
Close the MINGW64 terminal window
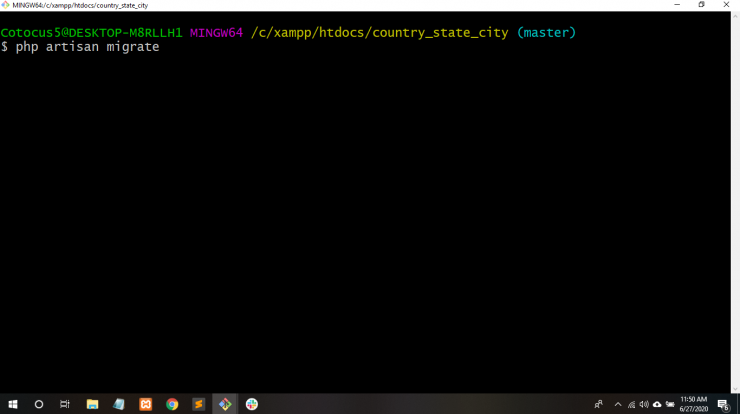pos(726,5)
